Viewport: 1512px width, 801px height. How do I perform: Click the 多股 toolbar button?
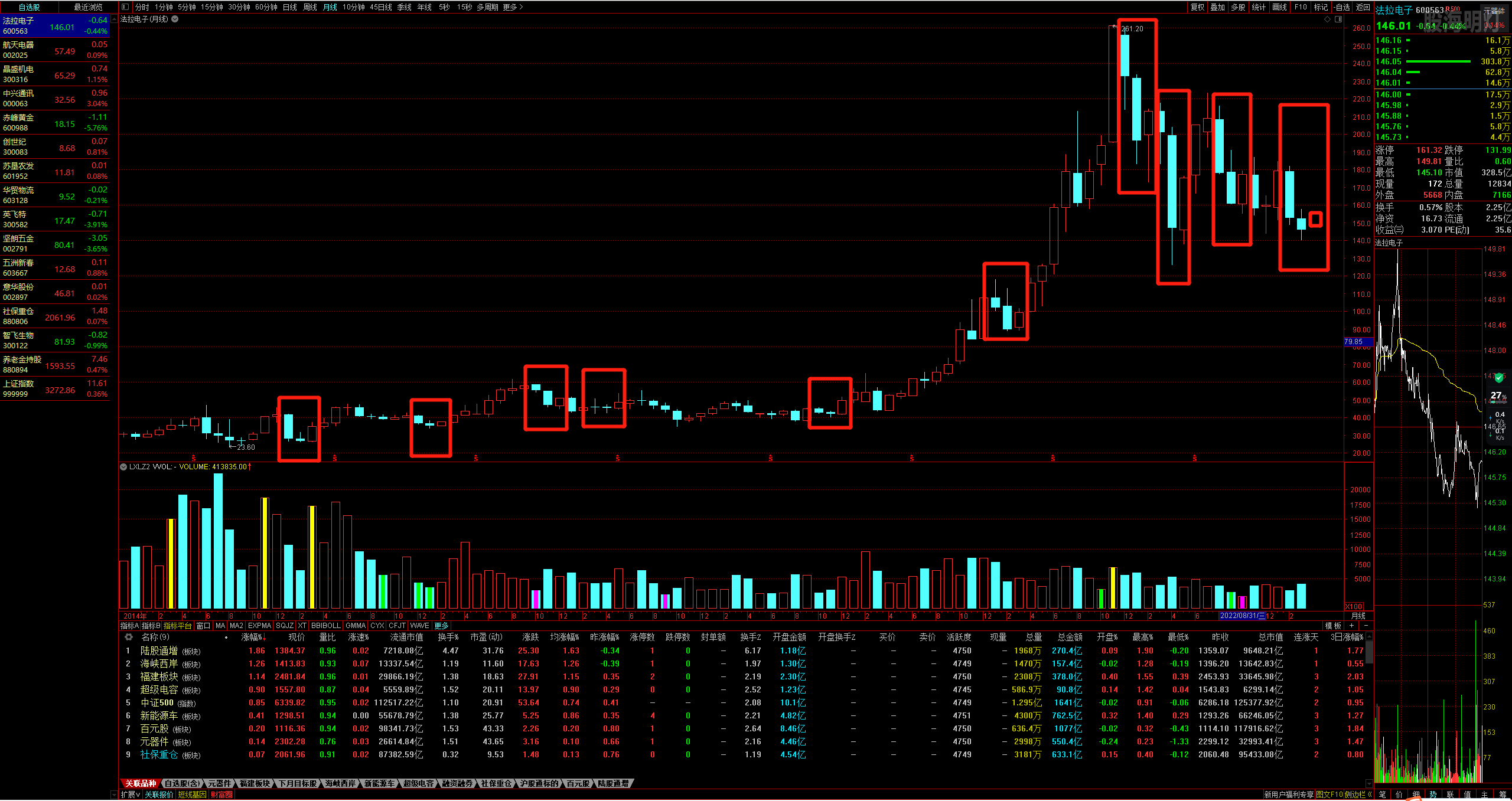click(1238, 7)
